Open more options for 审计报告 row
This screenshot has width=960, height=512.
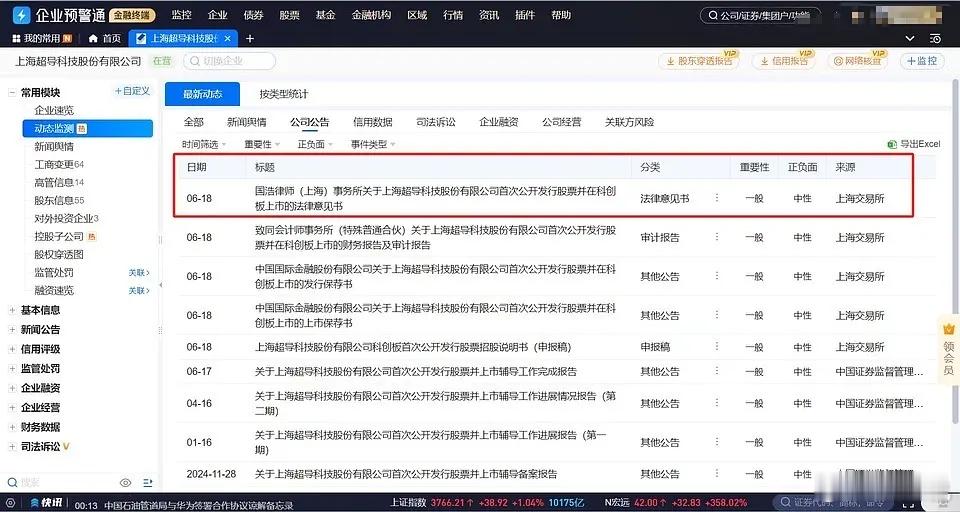click(716, 237)
